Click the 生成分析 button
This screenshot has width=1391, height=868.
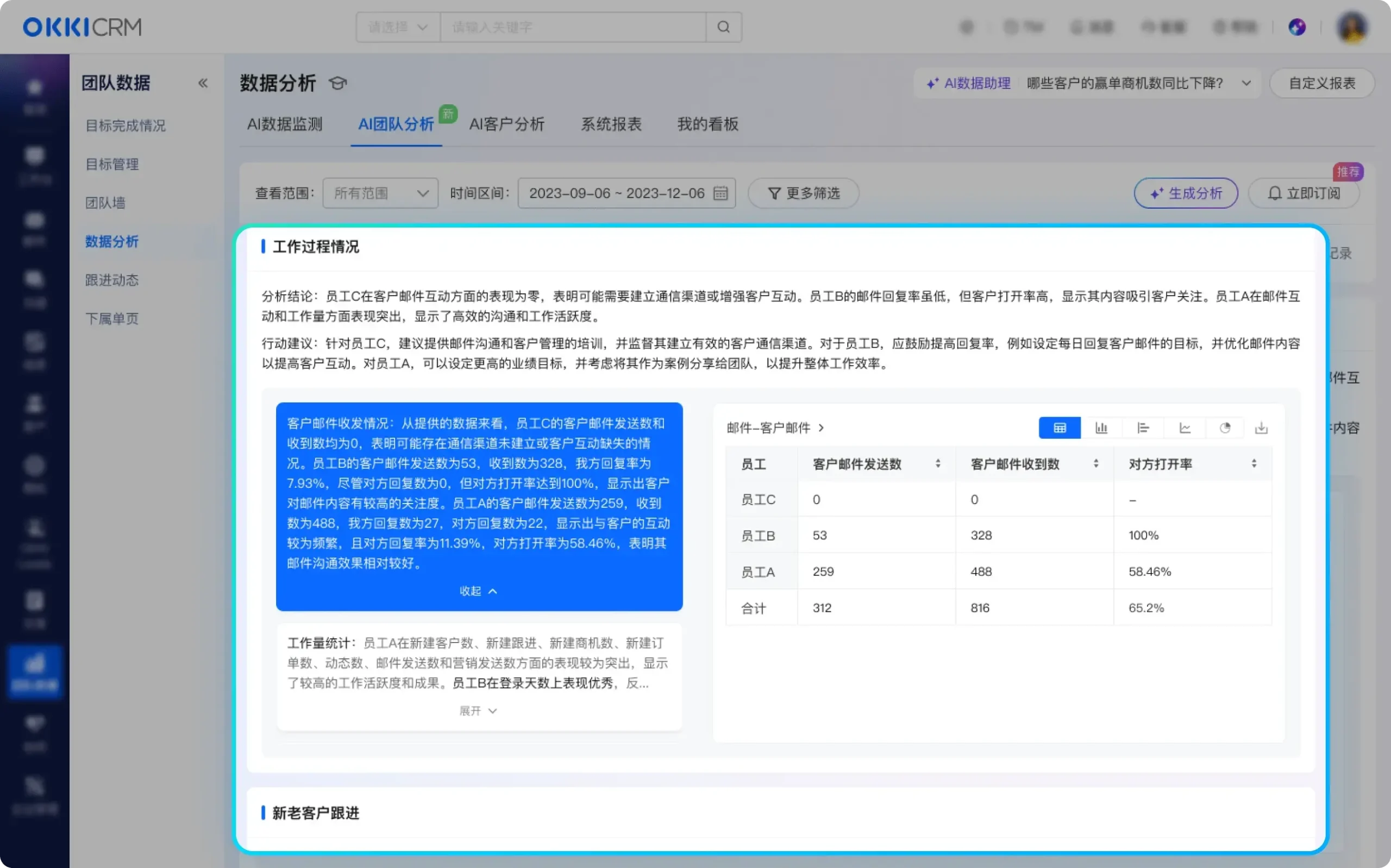pyautogui.click(x=1186, y=193)
